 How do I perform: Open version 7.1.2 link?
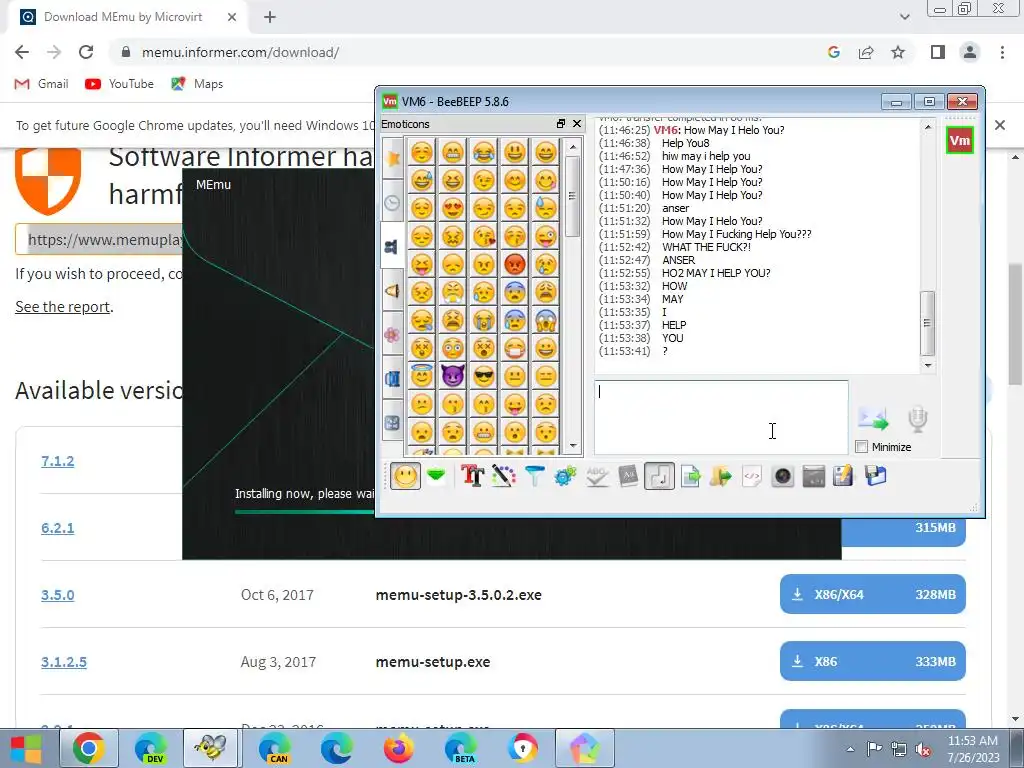57,461
